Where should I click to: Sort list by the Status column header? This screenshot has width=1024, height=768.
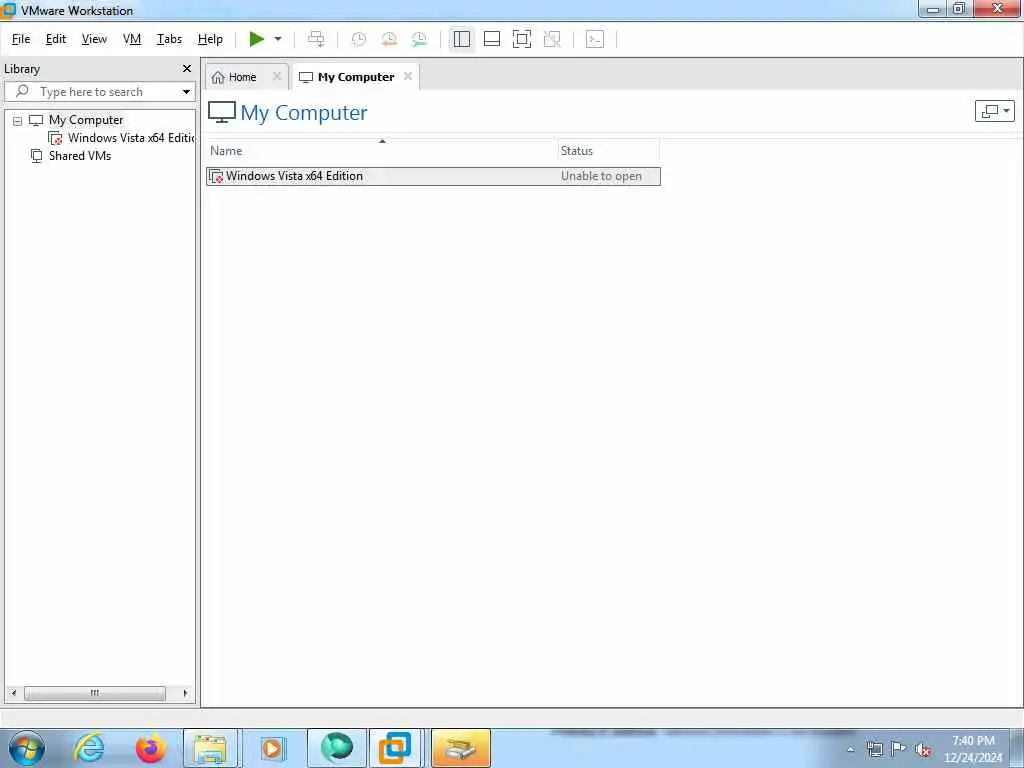(608, 151)
